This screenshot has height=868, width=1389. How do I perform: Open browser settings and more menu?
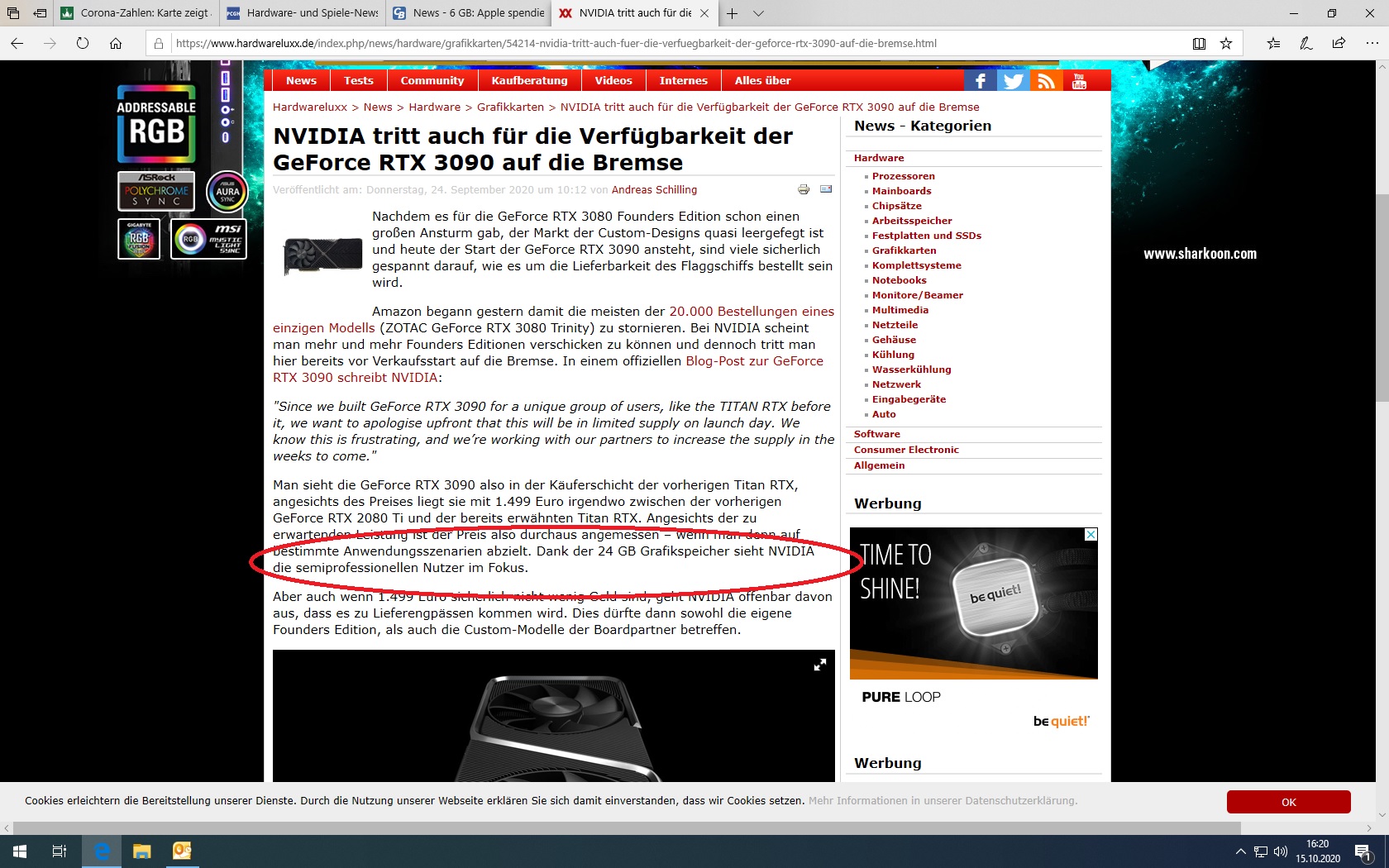pyautogui.click(x=1372, y=43)
